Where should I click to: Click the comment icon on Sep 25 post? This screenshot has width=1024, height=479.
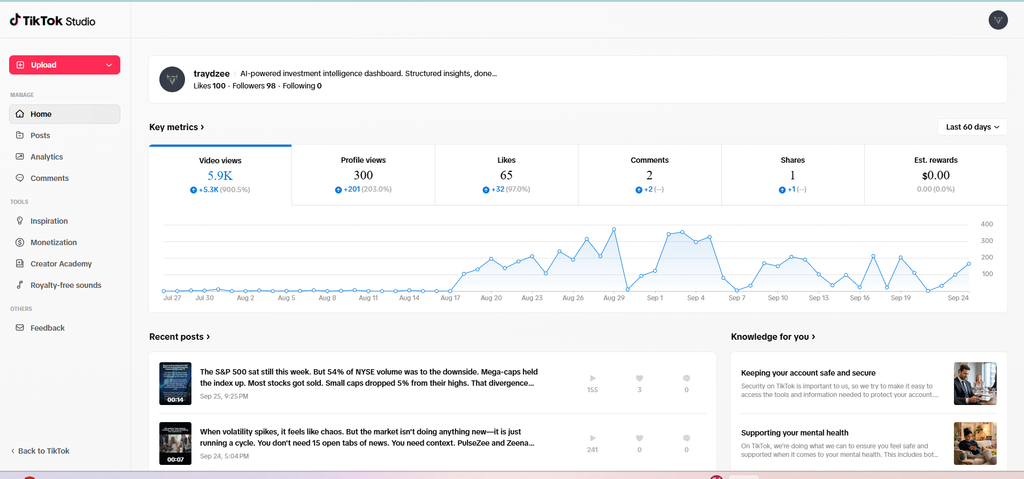[x=686, y=378]
